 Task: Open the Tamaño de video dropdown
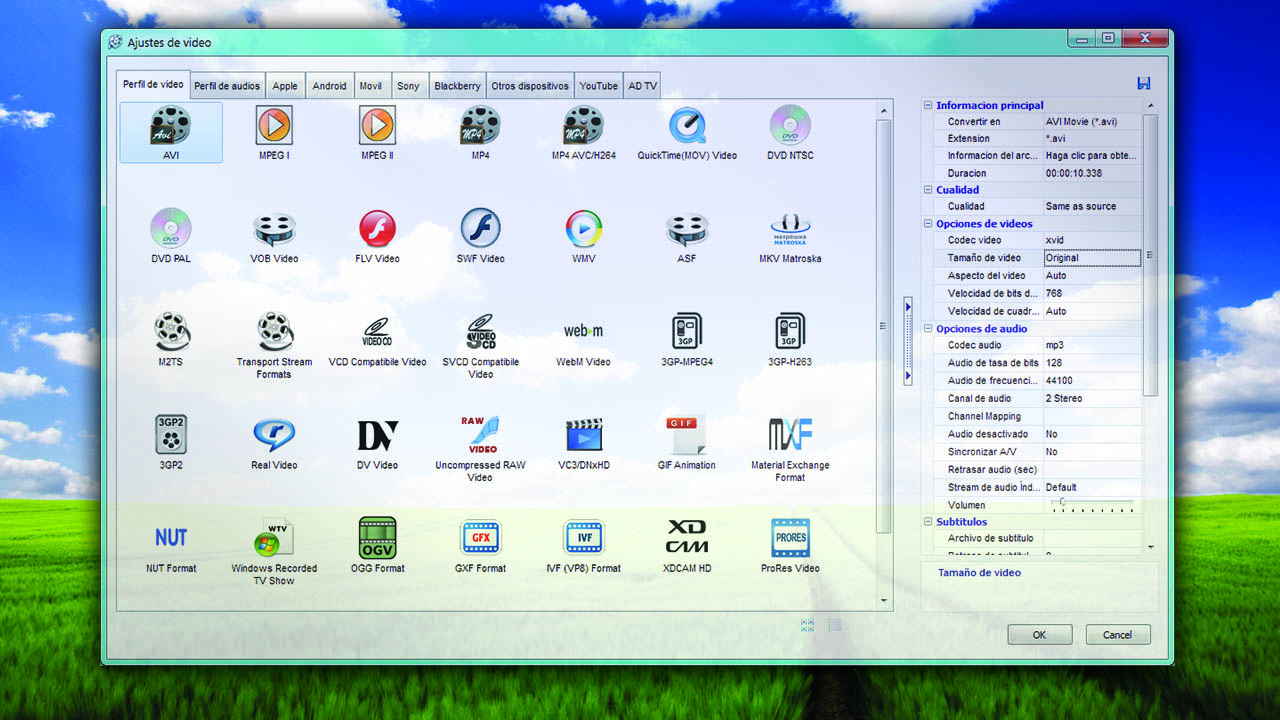coord(1091,258)
